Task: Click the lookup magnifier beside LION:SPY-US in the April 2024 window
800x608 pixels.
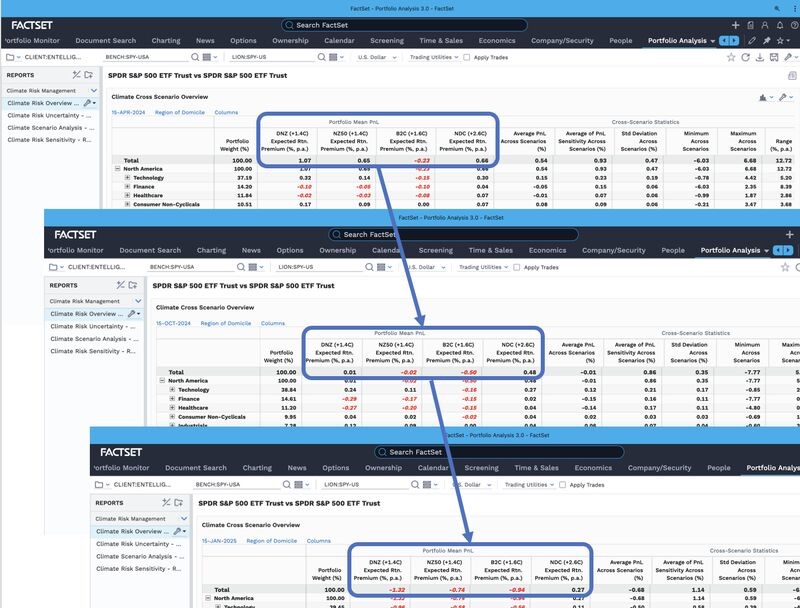Action: click(321, 57)
